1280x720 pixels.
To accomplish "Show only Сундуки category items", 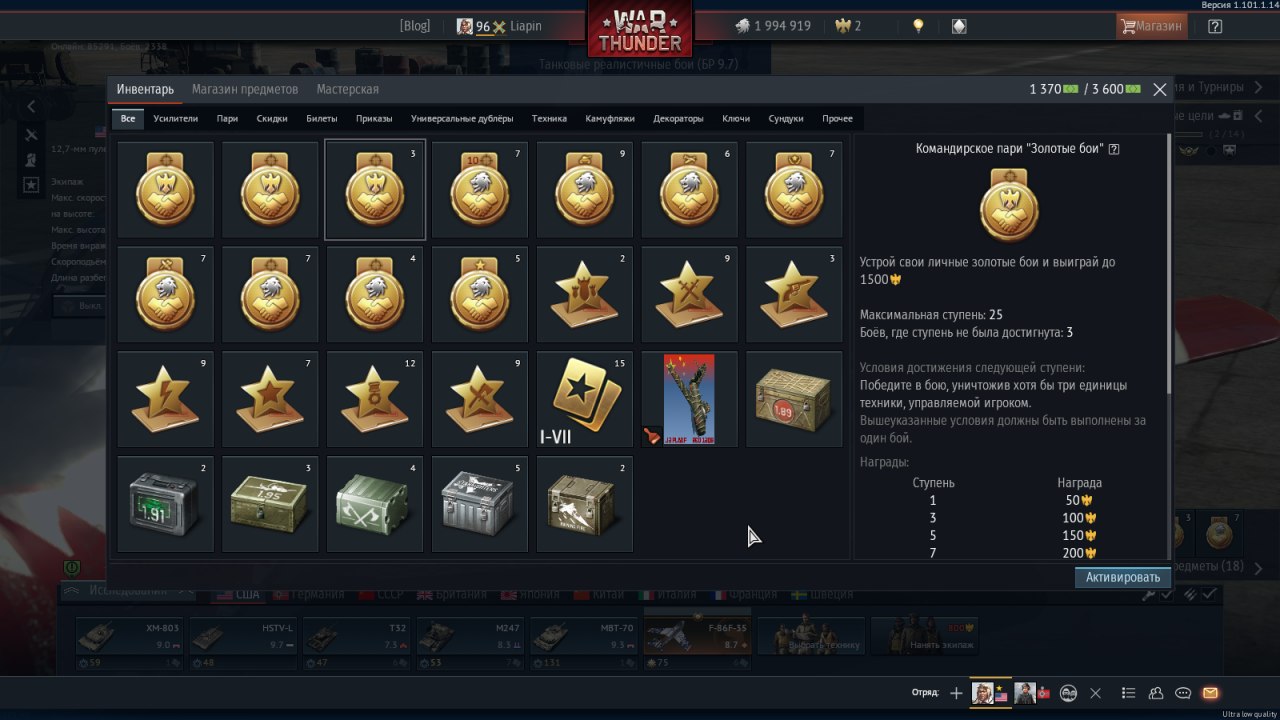I will [786, 118].
